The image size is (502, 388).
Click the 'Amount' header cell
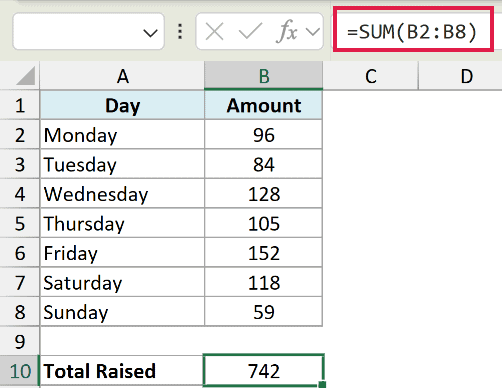pyautogui.click(x=264, y=105)
